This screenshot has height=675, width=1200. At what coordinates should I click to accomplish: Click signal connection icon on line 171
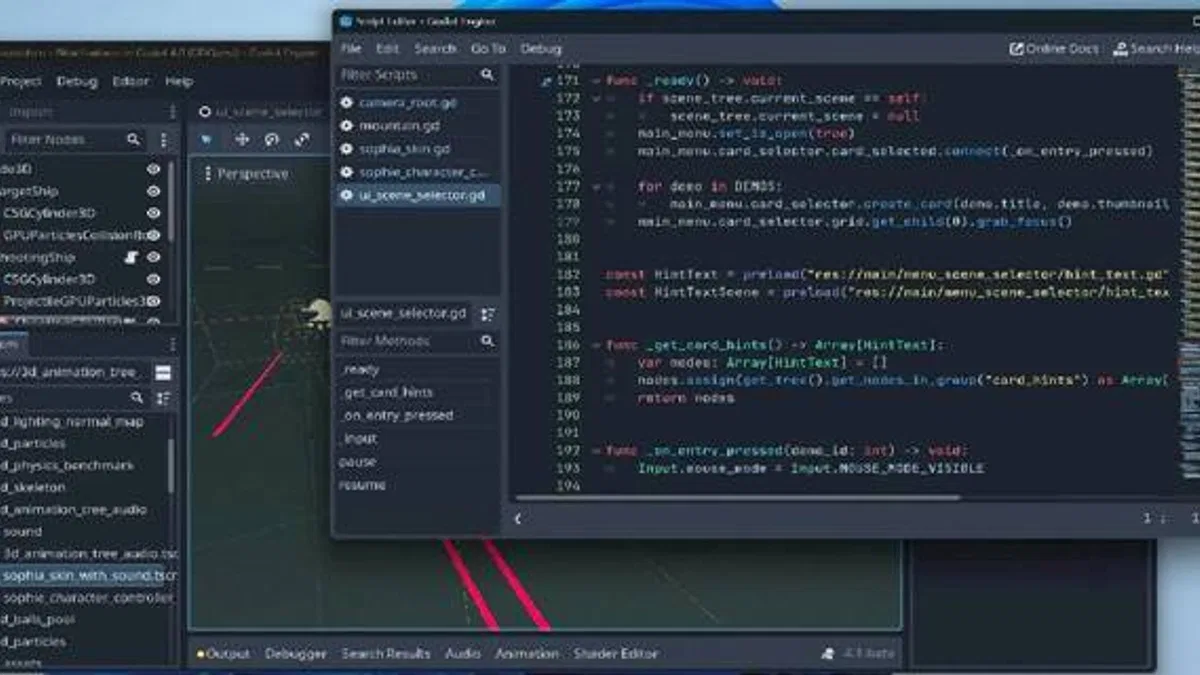[546, 81]
